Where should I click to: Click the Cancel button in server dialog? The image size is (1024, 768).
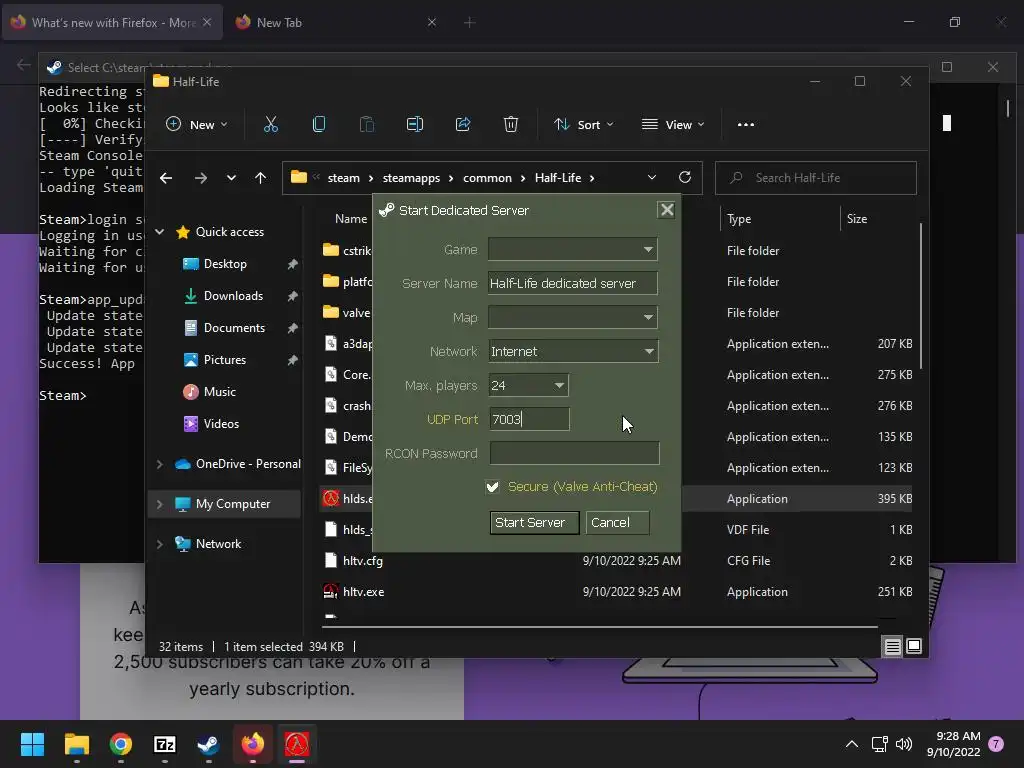coord(617,522)
